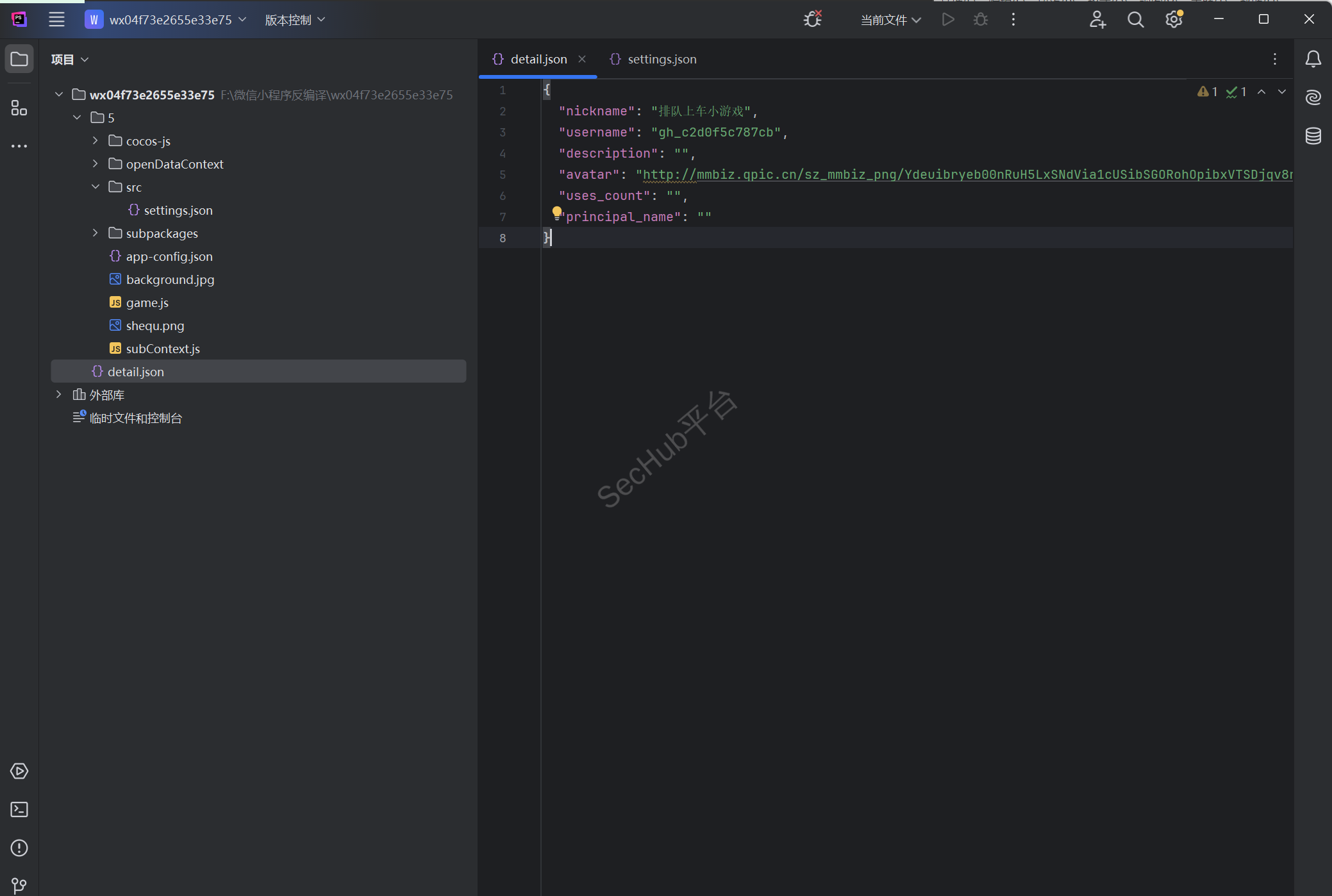Open the AI Assistant swirl icon
This screenshot has height=896, width=1332.
1313,97
